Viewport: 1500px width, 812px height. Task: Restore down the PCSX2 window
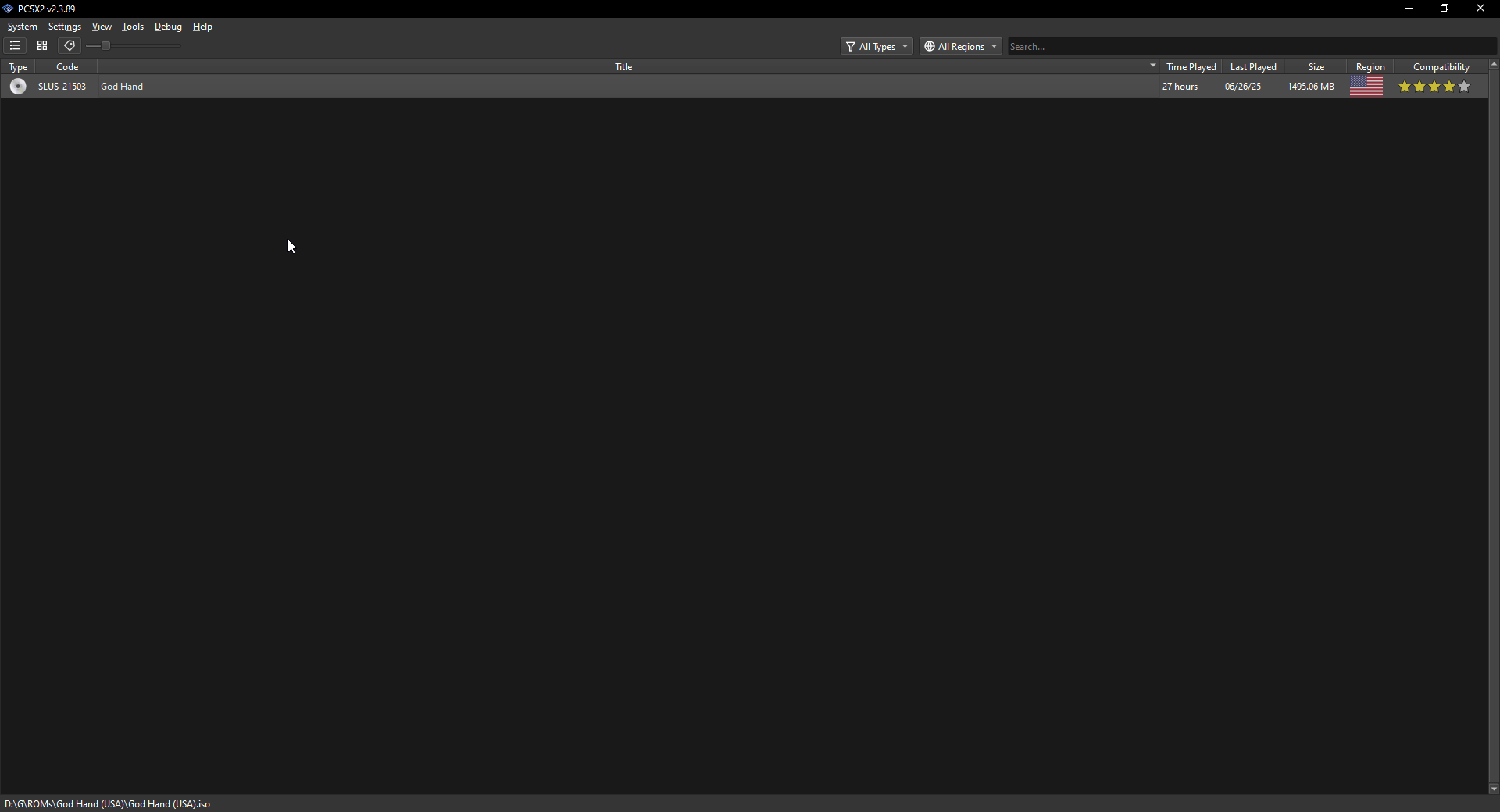coord(1445,9)
